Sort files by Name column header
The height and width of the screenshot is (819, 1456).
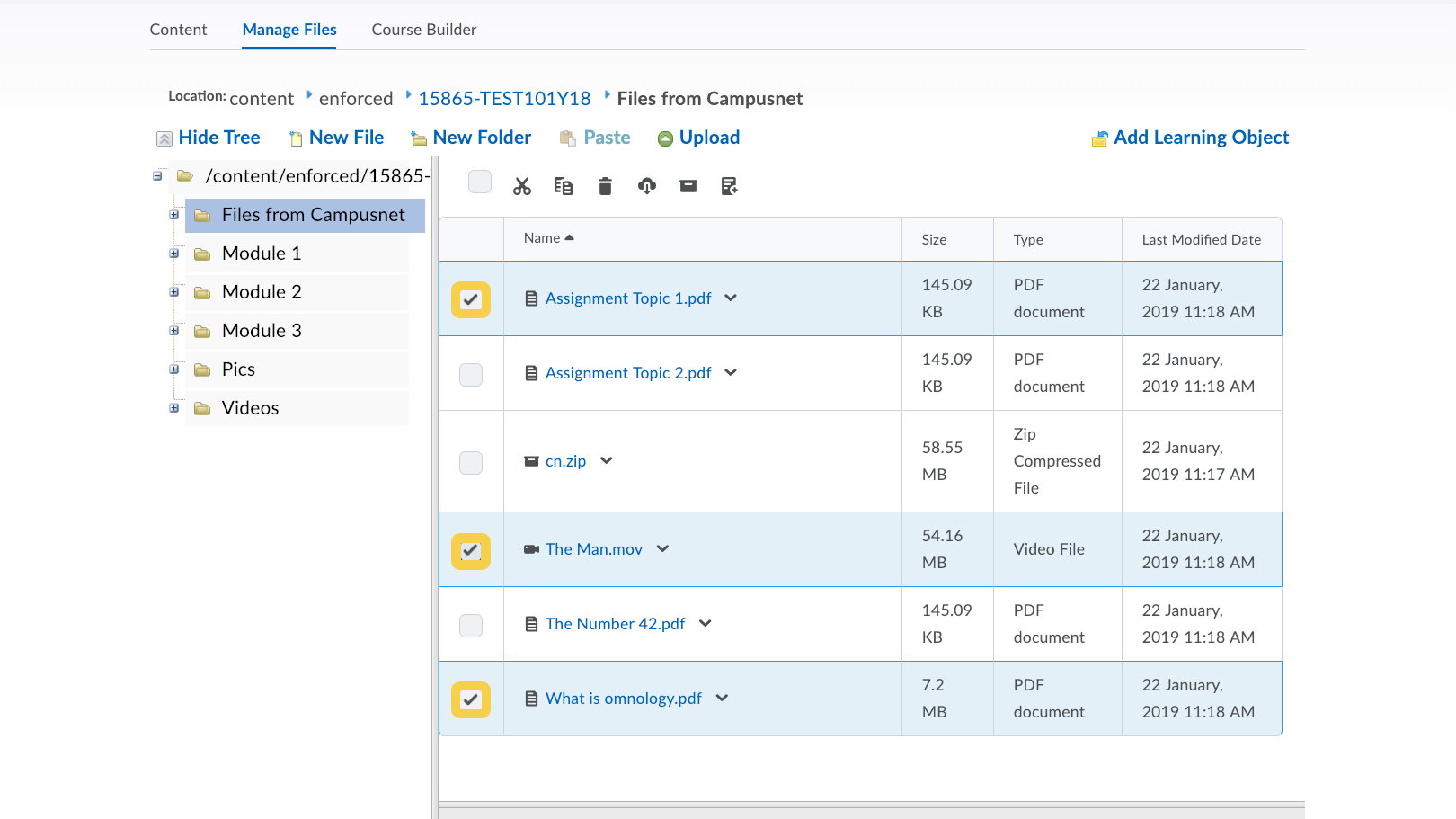(542, 238)
